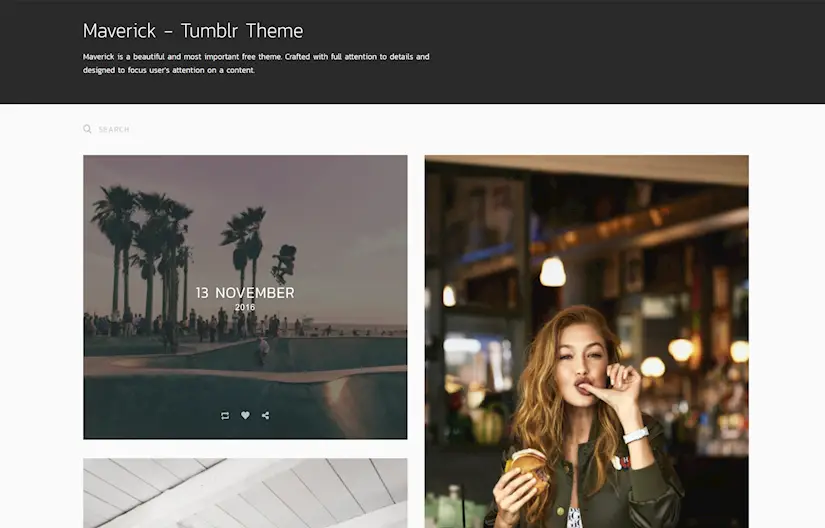Click the search magnifier icon
The height and width of the screenshot is (528, 825).
[87, 129]
